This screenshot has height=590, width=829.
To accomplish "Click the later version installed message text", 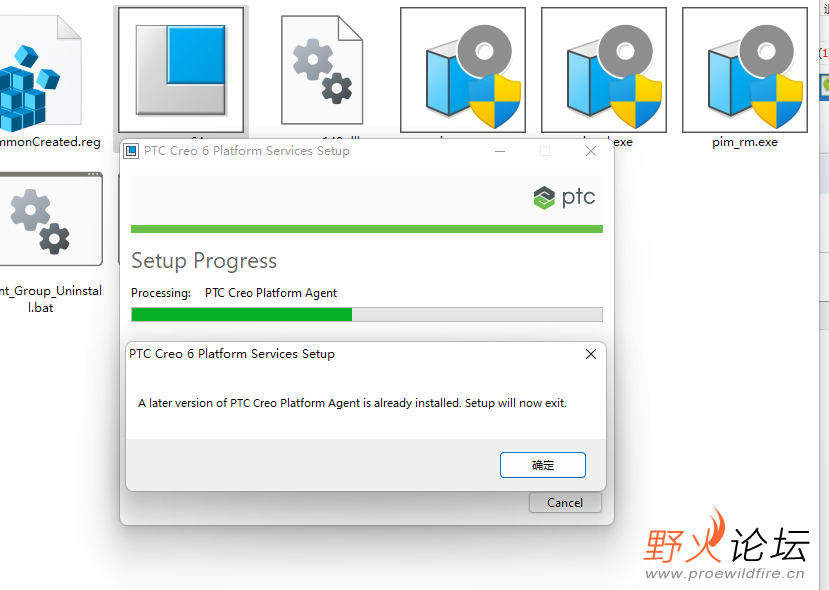I will tap(352, 404).
